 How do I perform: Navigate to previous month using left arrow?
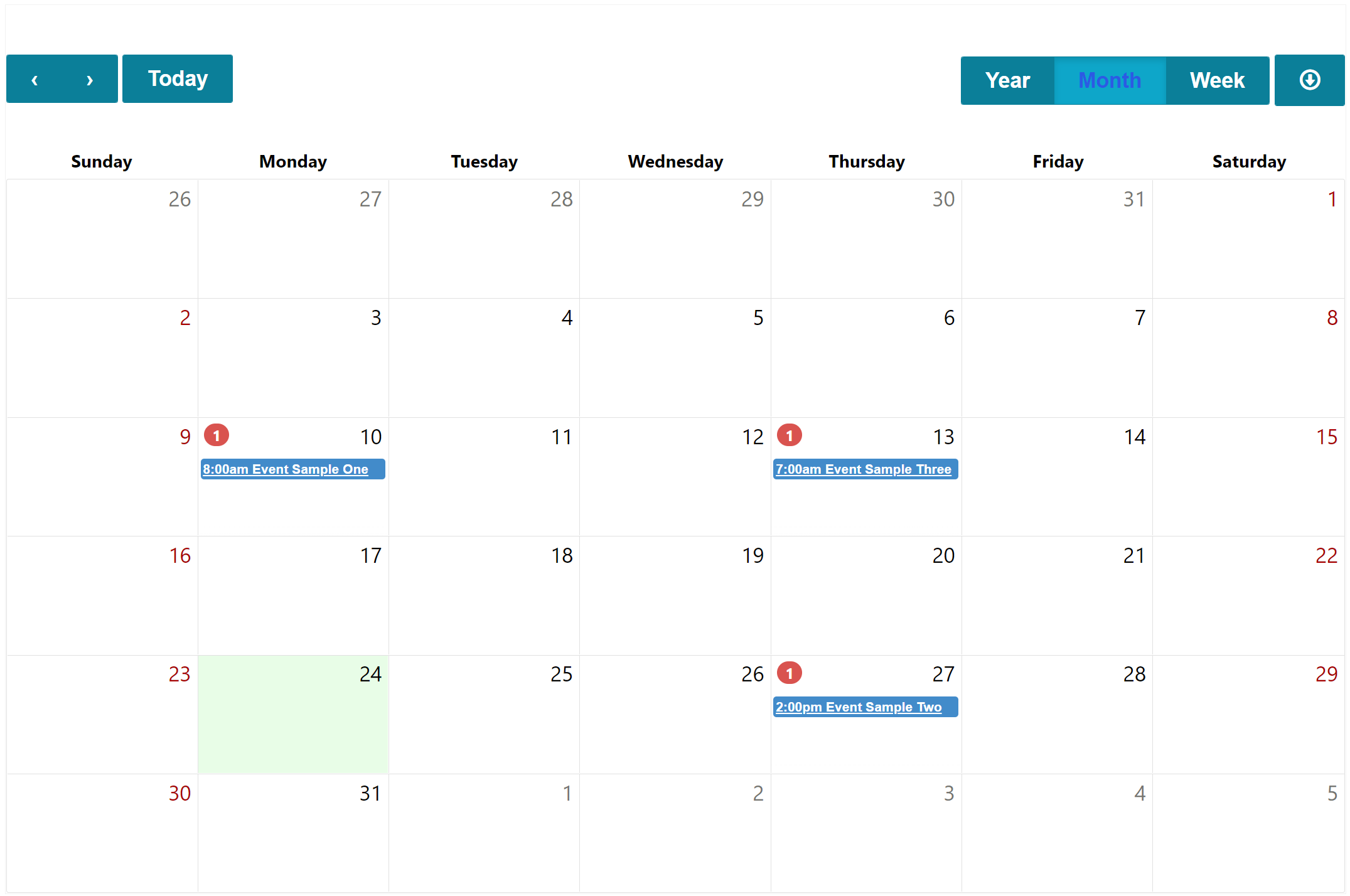pos(35,78)
